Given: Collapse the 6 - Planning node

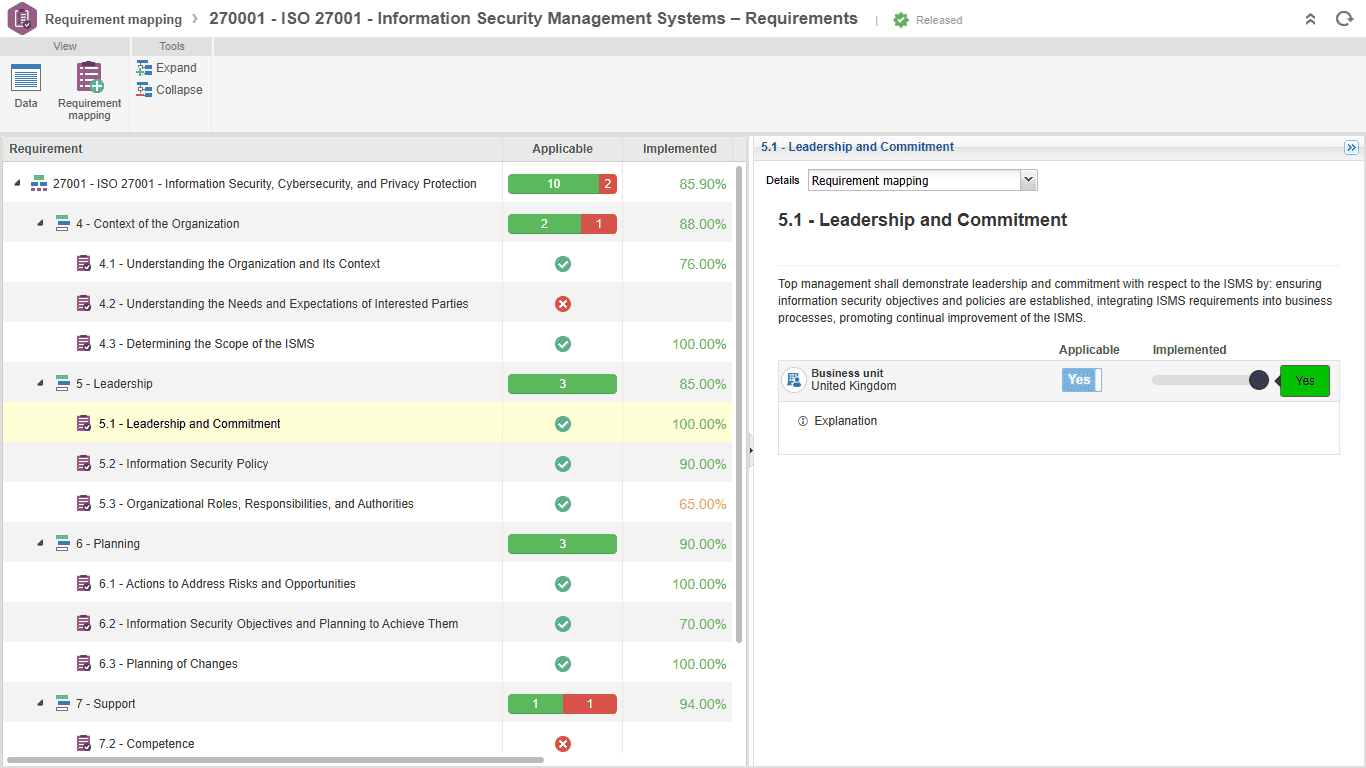Looking at the screenshot, I should (x=40, y=544).
